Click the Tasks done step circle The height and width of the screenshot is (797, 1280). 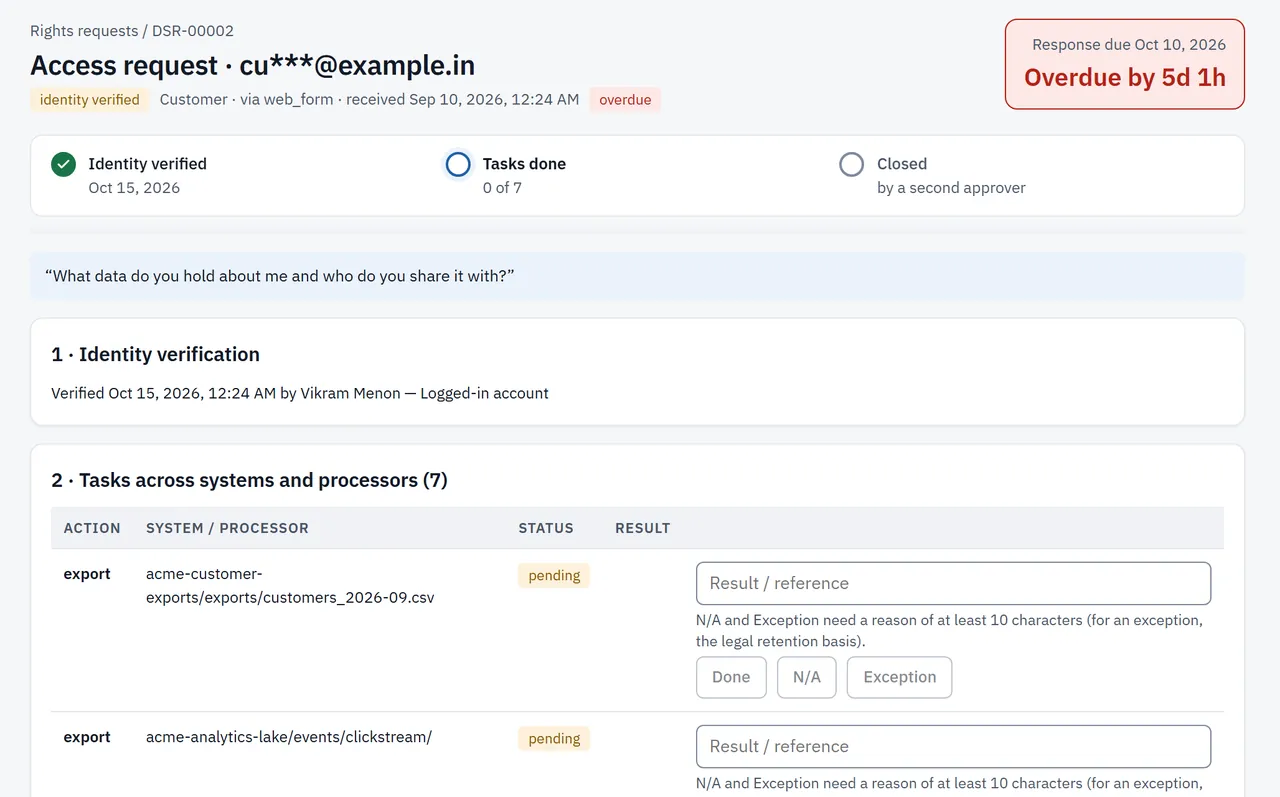click(x=458, y=164)
